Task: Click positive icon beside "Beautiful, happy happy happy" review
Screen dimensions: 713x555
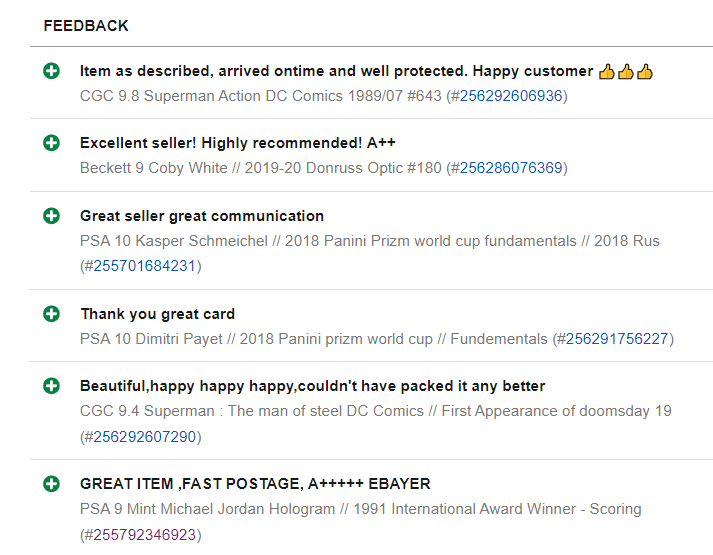Action: coord(52,386)
